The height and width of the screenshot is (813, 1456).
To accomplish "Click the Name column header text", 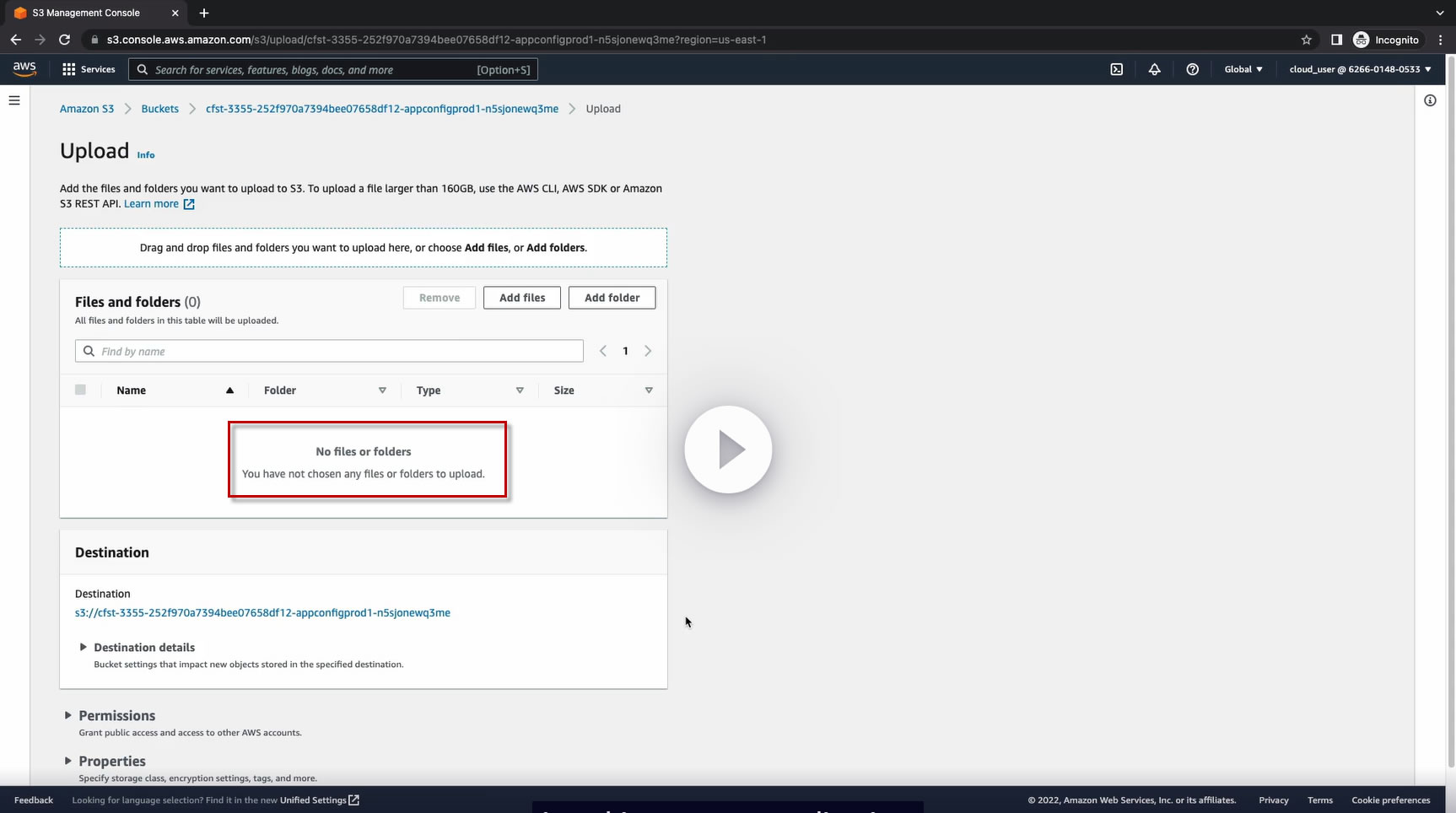I will click(x=132, y=390).
